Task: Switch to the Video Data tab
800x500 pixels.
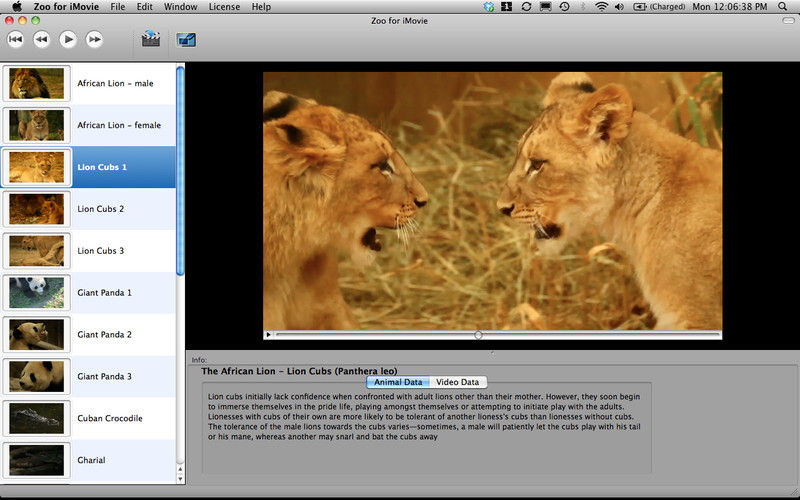Action: [458, 382]
